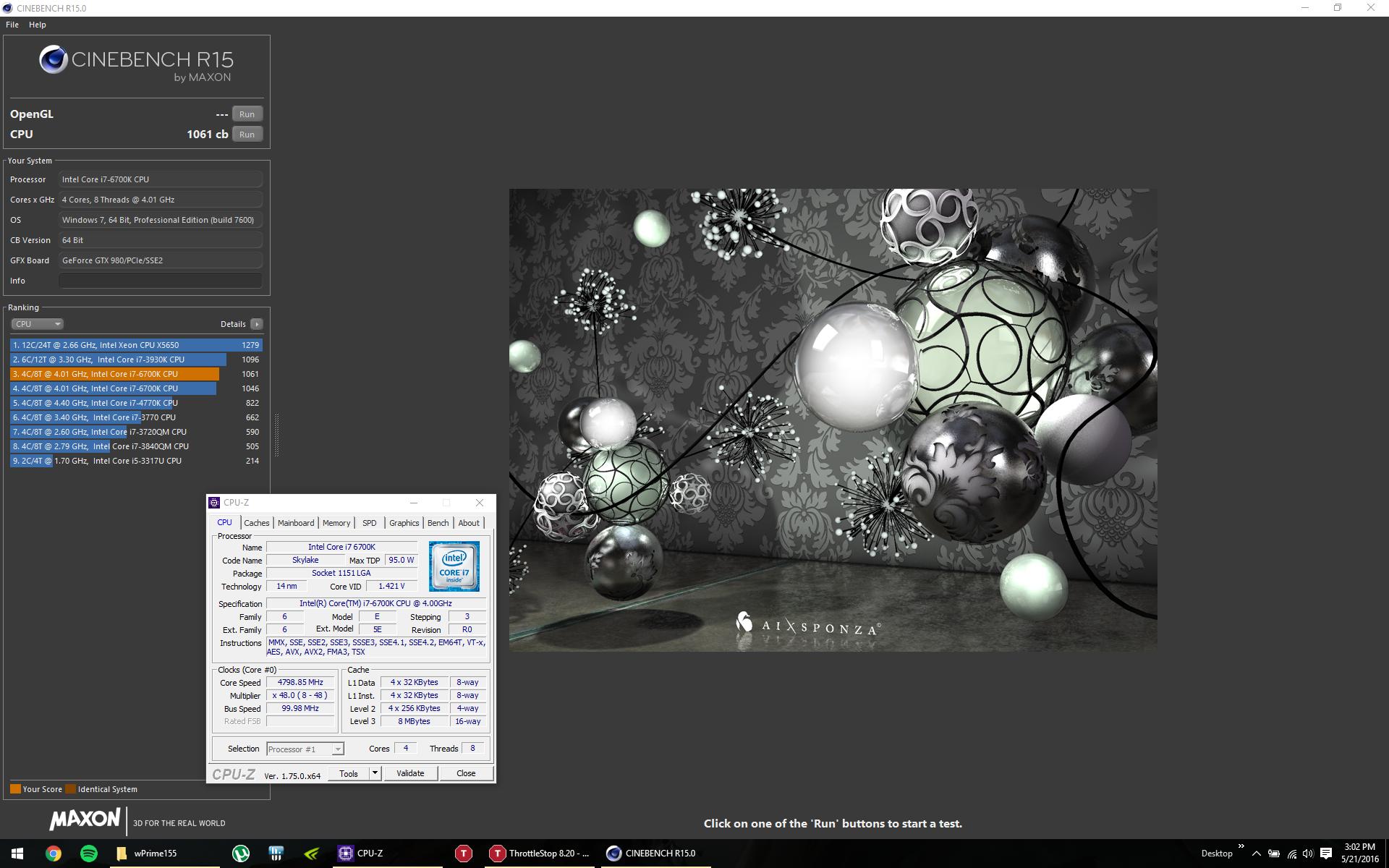Screen dimensions: 1389x868
Task: Expand the Desktop toolbar chevron
Action: click(x=1241, y=846)
